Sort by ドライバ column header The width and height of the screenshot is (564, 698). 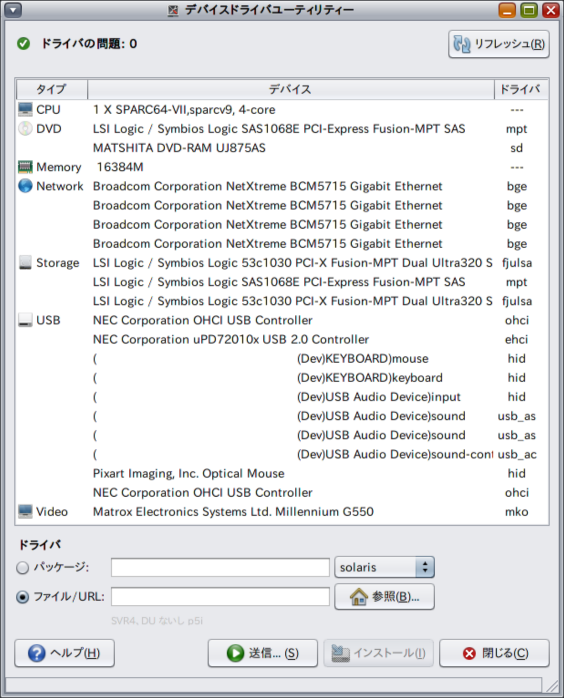(521, 89)
